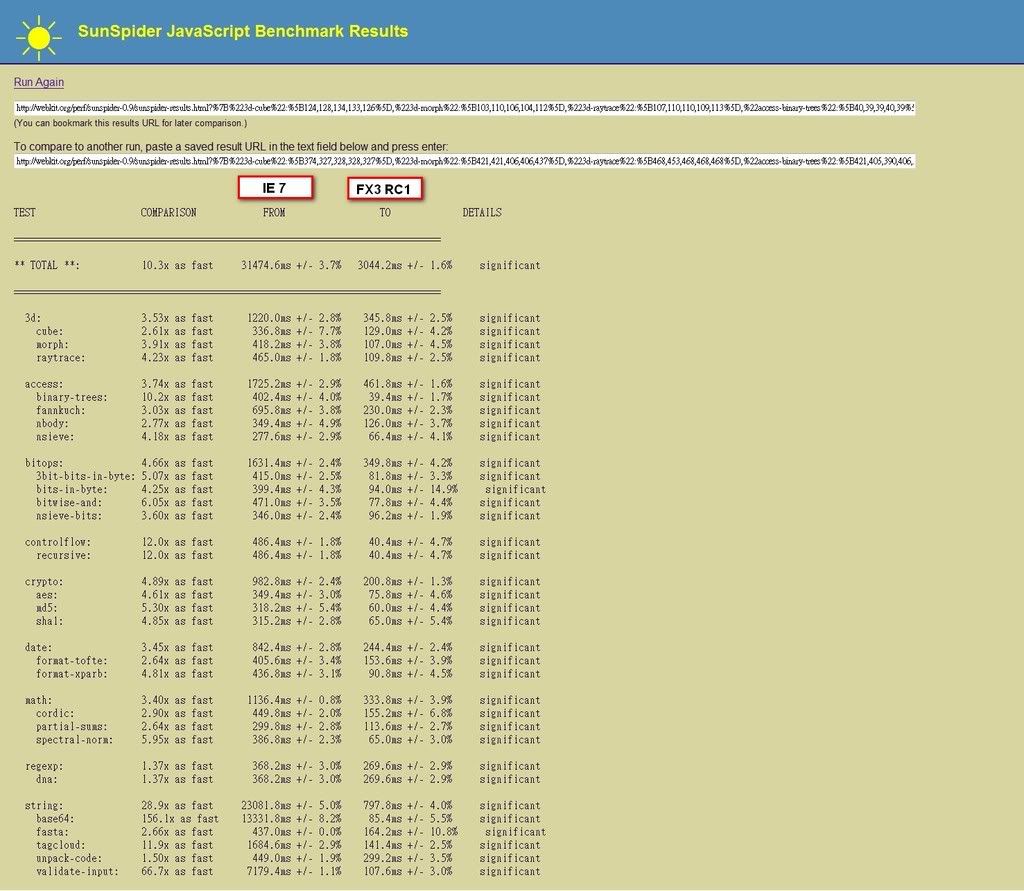Click the IE 7 label box
The height and width of the screenshot is (891, 1024).
click(x=275, y=187)
